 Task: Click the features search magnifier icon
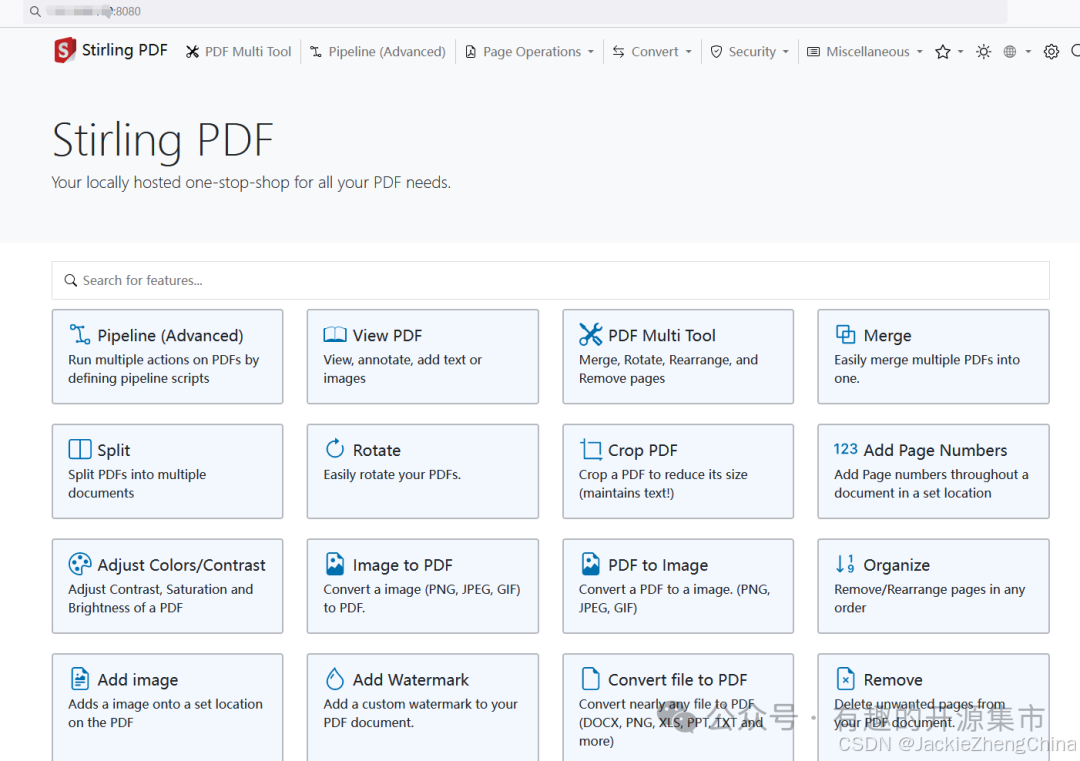[x=70, y=280]
